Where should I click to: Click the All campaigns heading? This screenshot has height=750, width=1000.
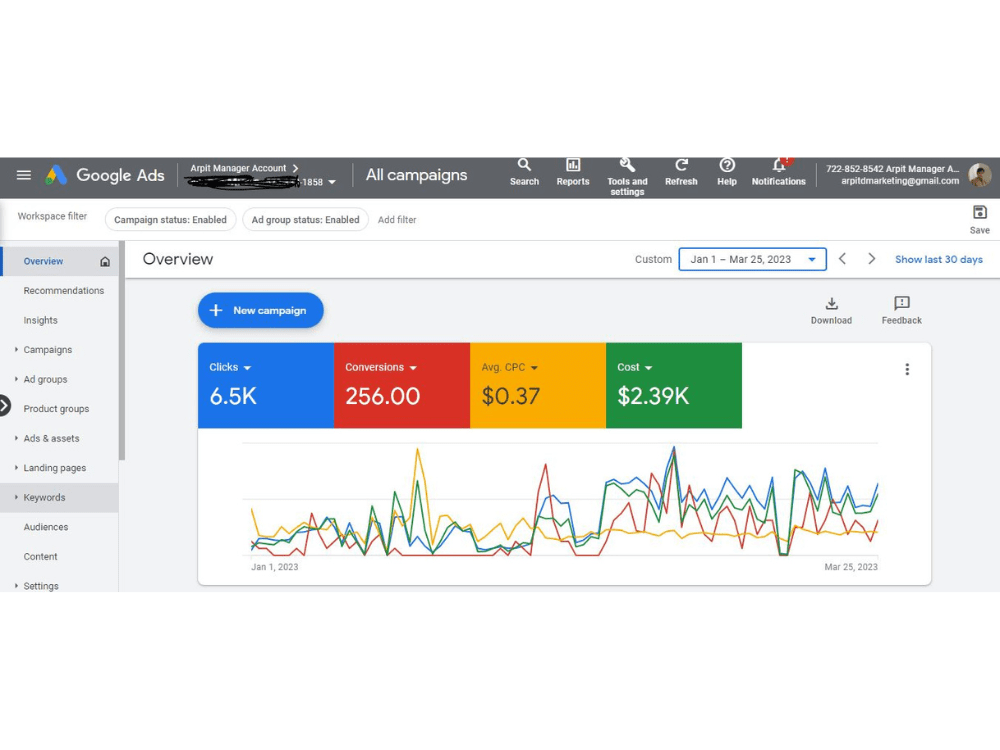(x=416, y=175)
